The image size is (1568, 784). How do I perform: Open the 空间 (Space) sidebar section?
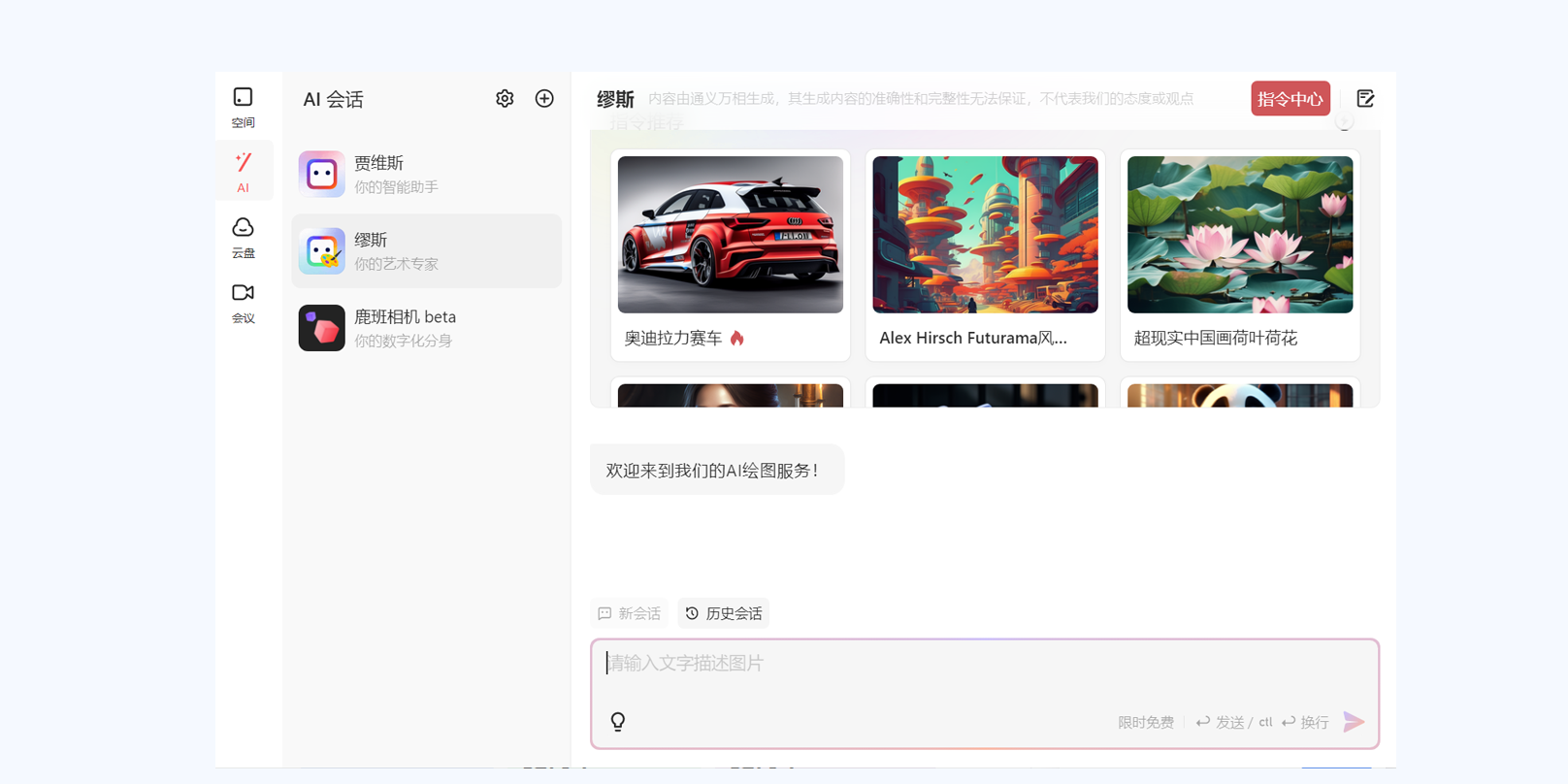point(243,107)
